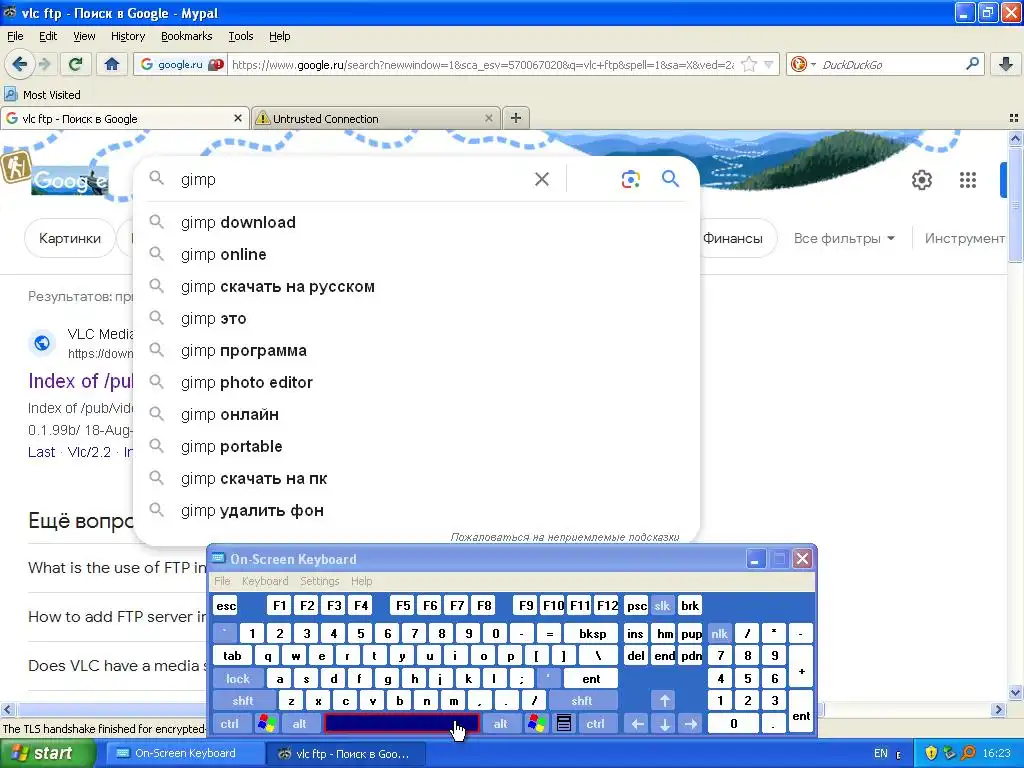Toggle the left shft key
This screenshot has width=1024, height=768.
pyautogui.click(x=243, y=701)
